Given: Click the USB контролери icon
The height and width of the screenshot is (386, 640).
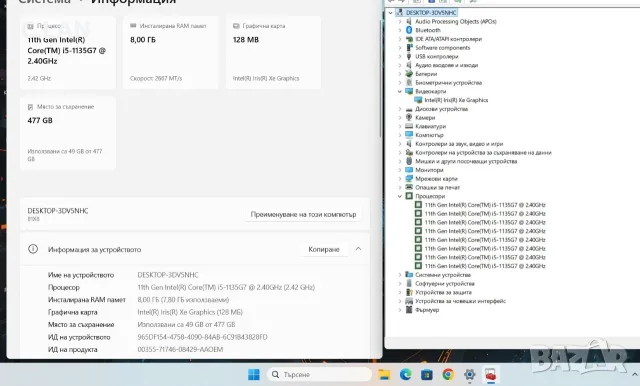Looking at the screenshot, I should (409, 56).
